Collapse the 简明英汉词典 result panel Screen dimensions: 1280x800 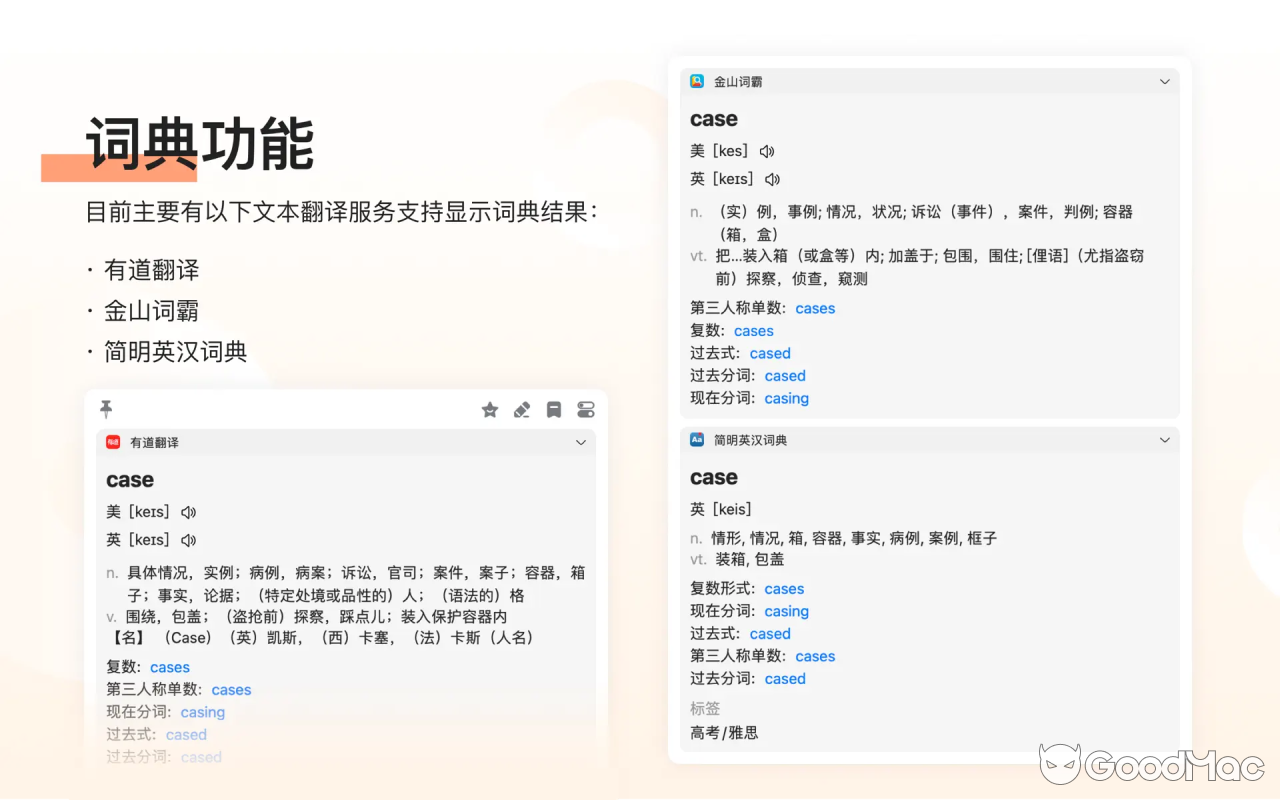pos(1164,439)
